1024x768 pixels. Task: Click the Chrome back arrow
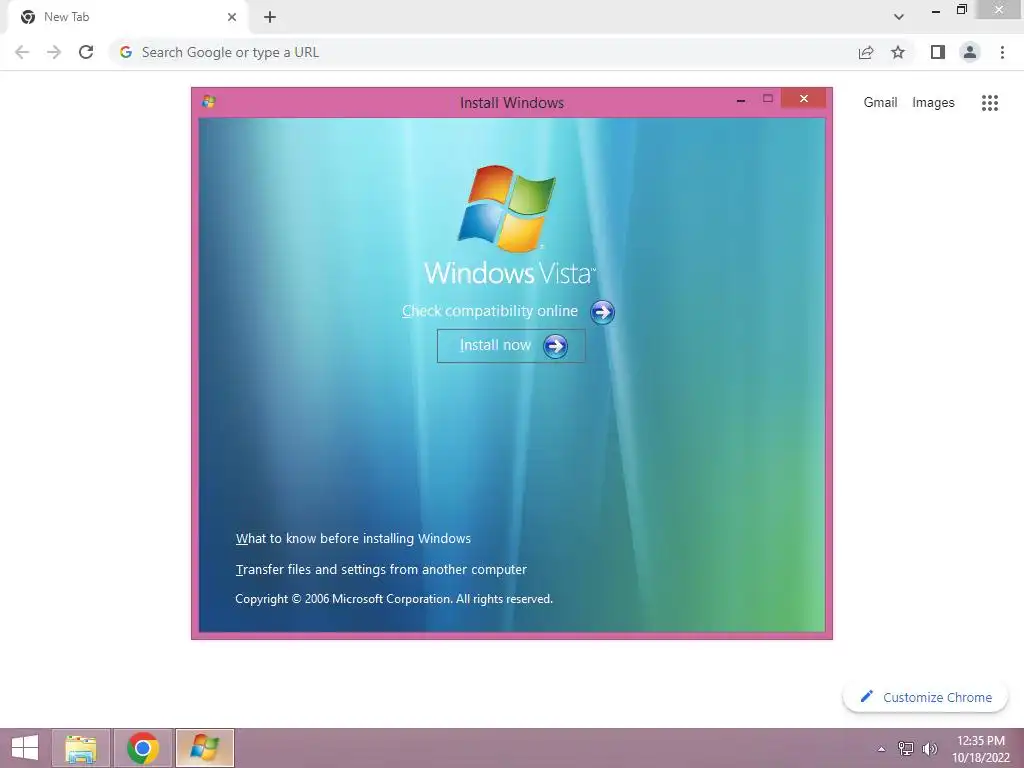click(22, 52)
